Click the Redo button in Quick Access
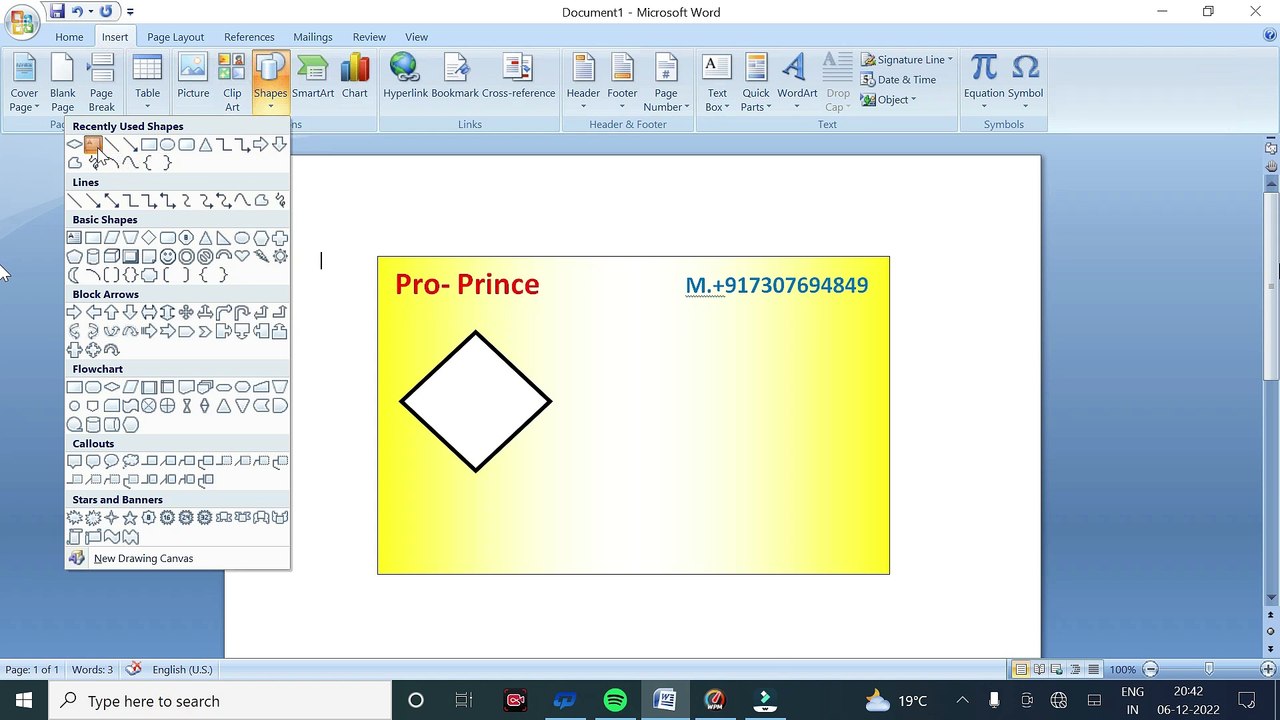The height and width of the screenshot is (720, 1280). 106,12
